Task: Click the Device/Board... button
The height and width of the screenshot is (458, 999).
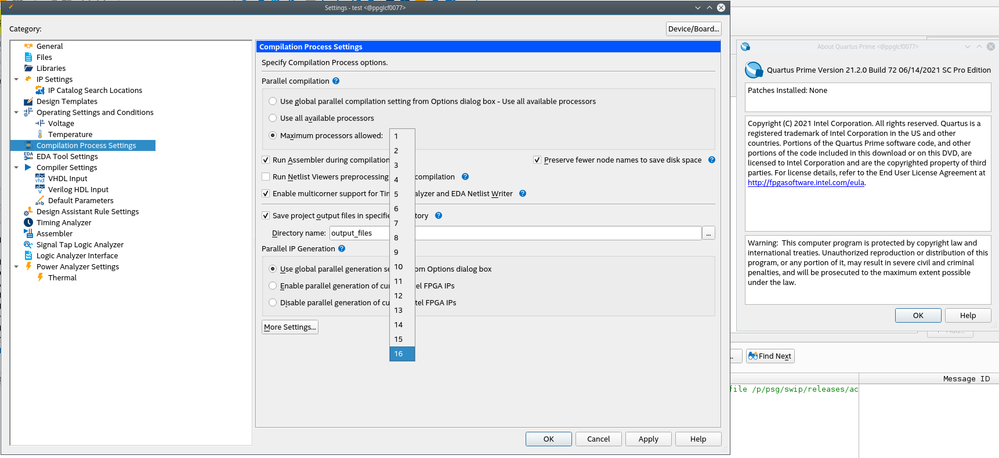Action: [693, 28]
